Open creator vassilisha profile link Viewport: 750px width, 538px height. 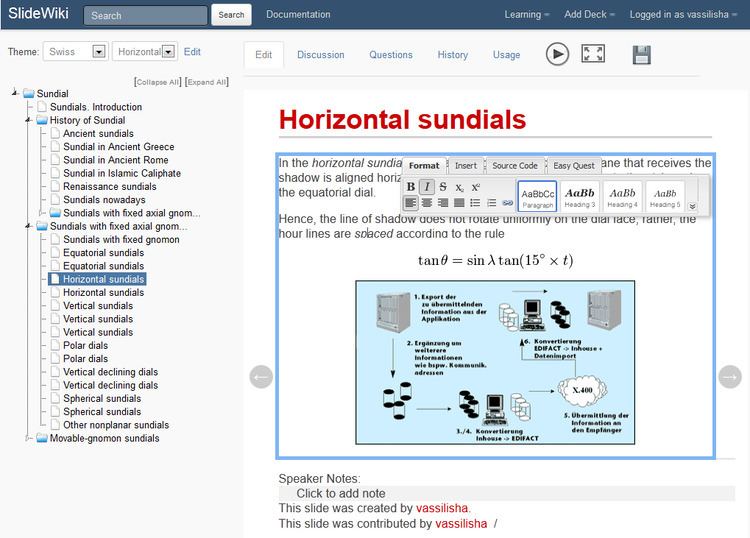[x=442, y=508]
